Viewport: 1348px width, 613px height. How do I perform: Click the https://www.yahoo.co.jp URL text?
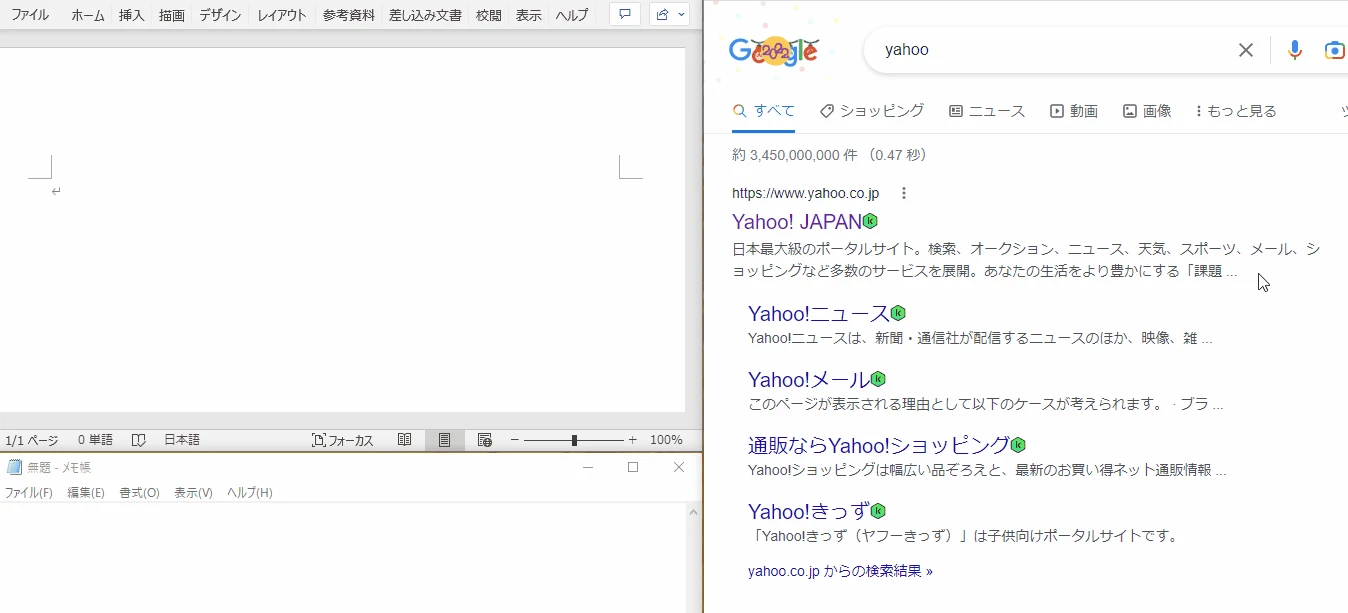(805, 193)
